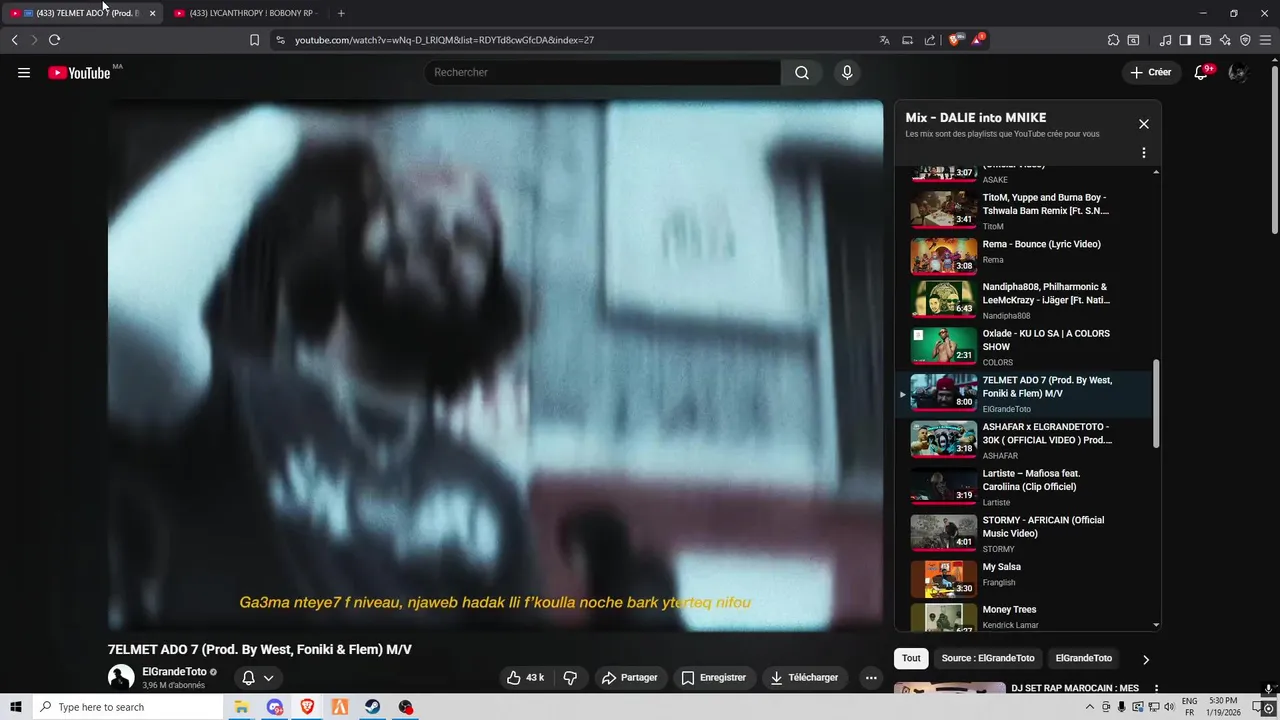This screenshot has height=720, width=1280.
Task: Close the 7ELMET ADO 7 browser tab
Action: 152,13
